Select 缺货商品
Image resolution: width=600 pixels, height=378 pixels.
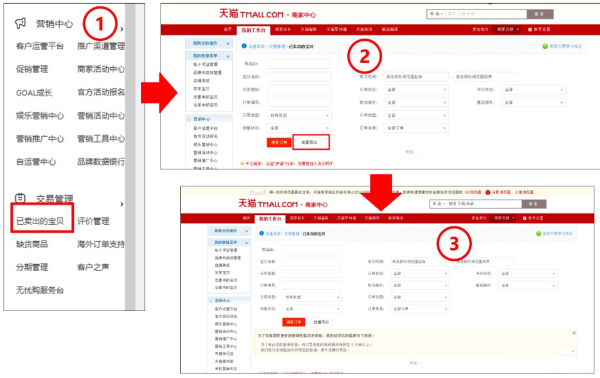pos(32,244)
